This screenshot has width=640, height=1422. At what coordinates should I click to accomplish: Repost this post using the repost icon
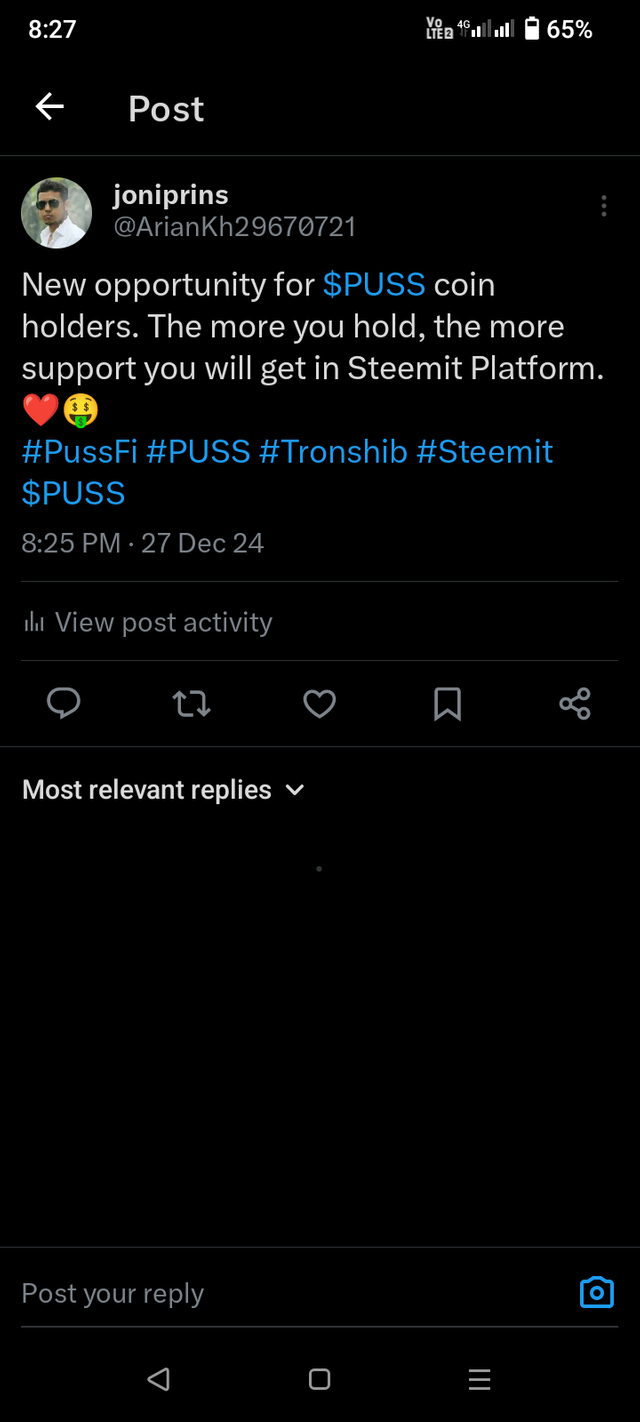(x=191, y=704)
